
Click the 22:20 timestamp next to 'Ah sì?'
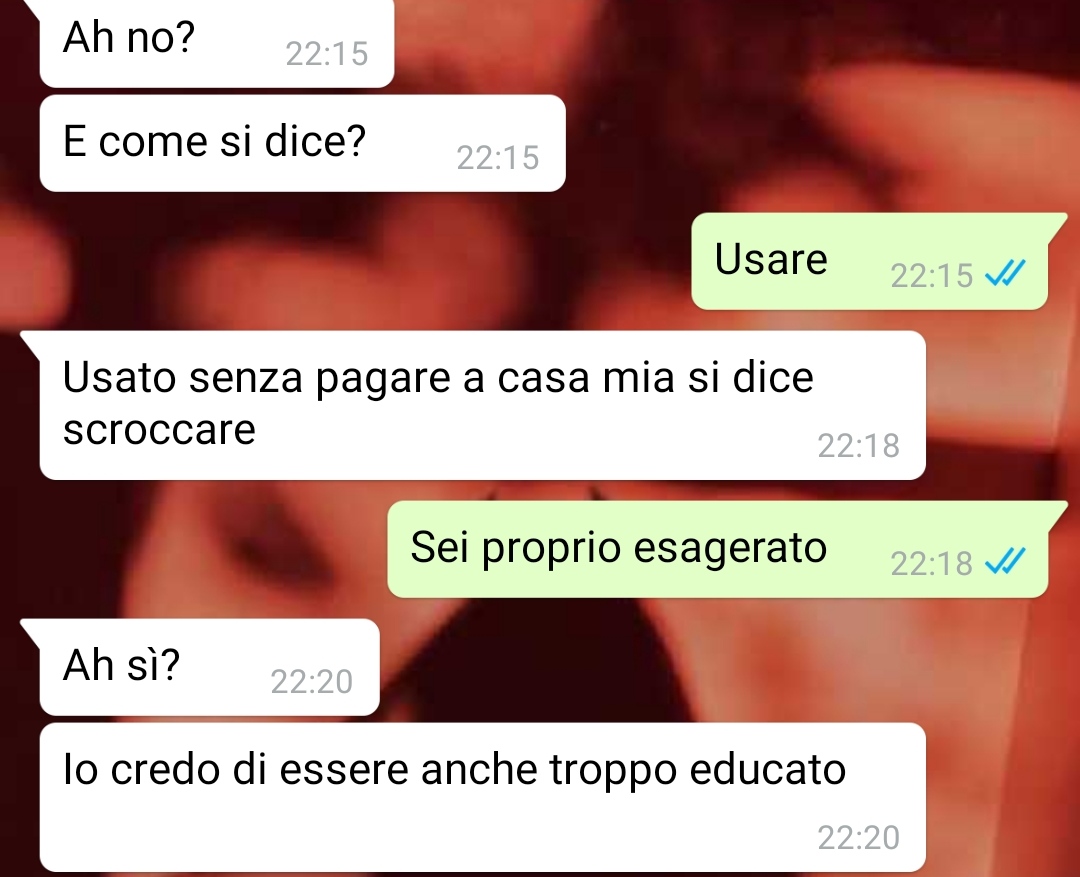click(x=312, y=682)
